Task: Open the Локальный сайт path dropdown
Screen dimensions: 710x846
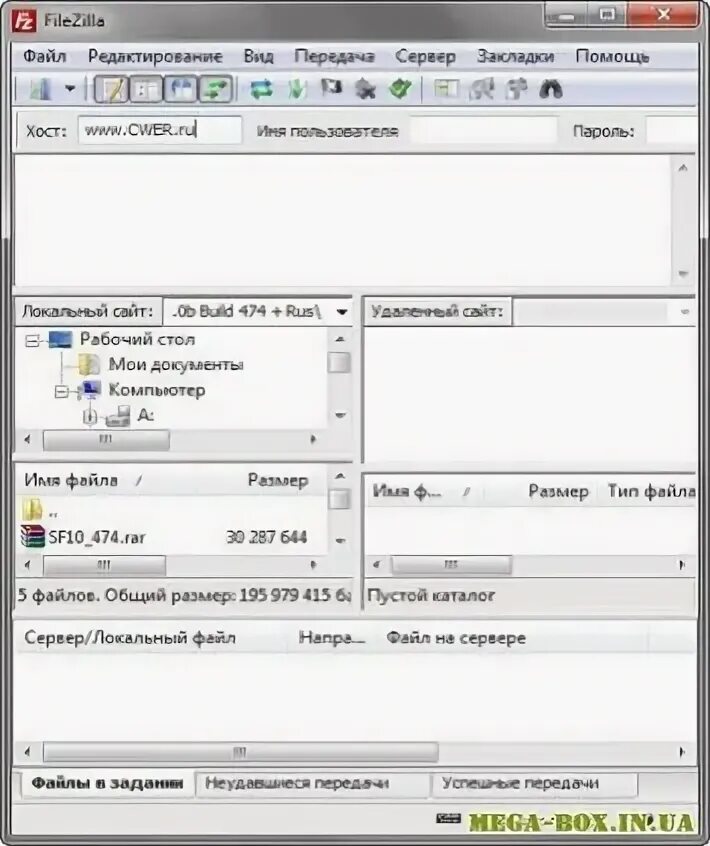Action: (x=342, y=311)
